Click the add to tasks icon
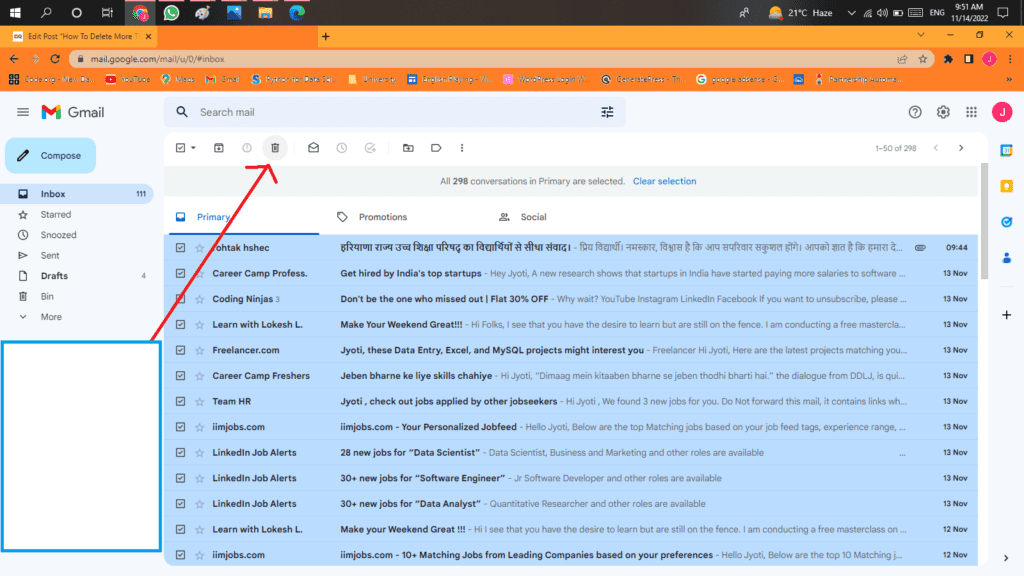The width and height of the screenshot is (1024, 576). point(370,148)
